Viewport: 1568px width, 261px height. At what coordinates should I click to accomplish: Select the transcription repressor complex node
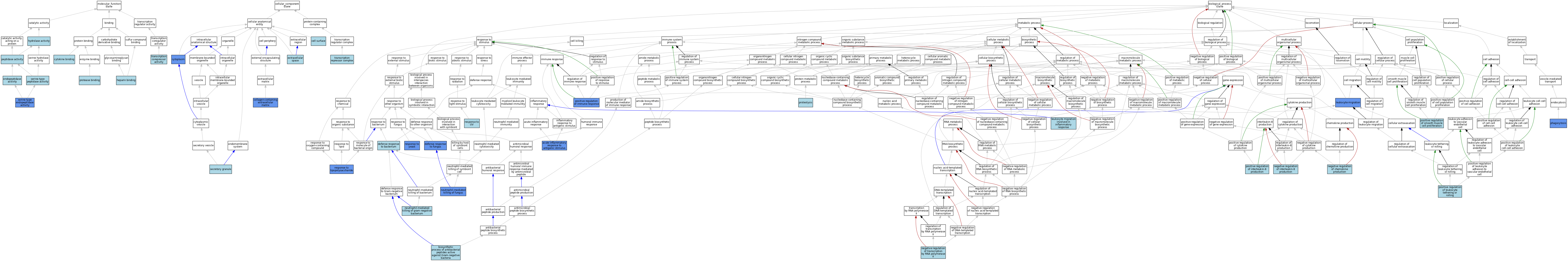(342, 59)
